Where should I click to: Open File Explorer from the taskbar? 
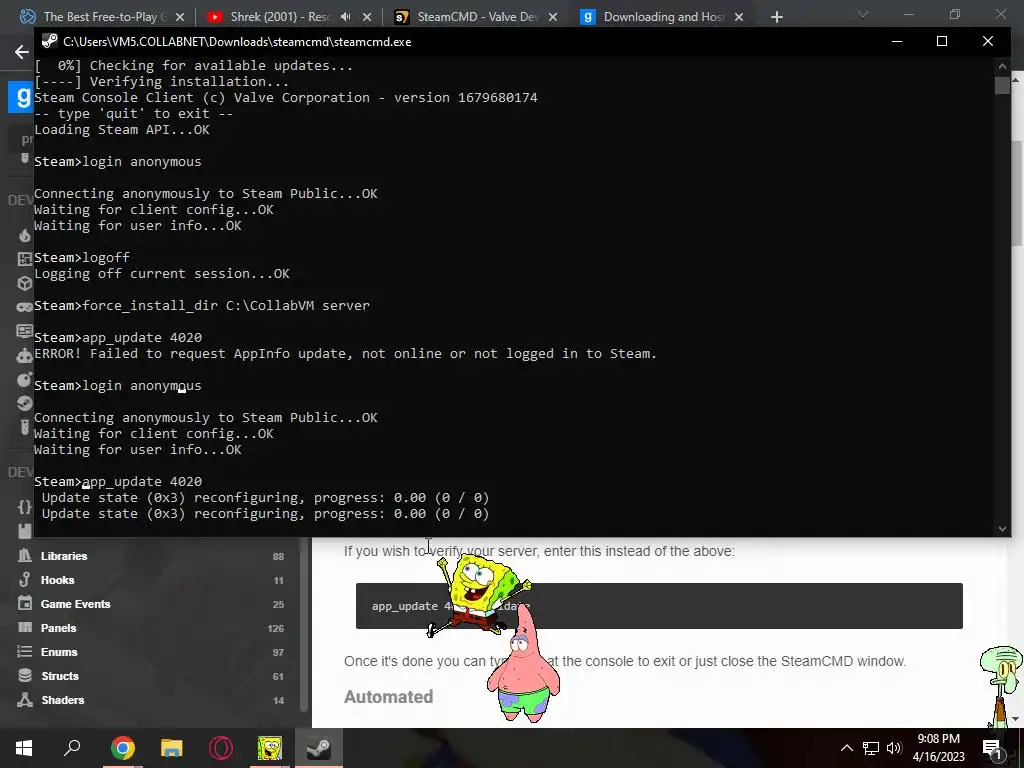click(172, 748)
